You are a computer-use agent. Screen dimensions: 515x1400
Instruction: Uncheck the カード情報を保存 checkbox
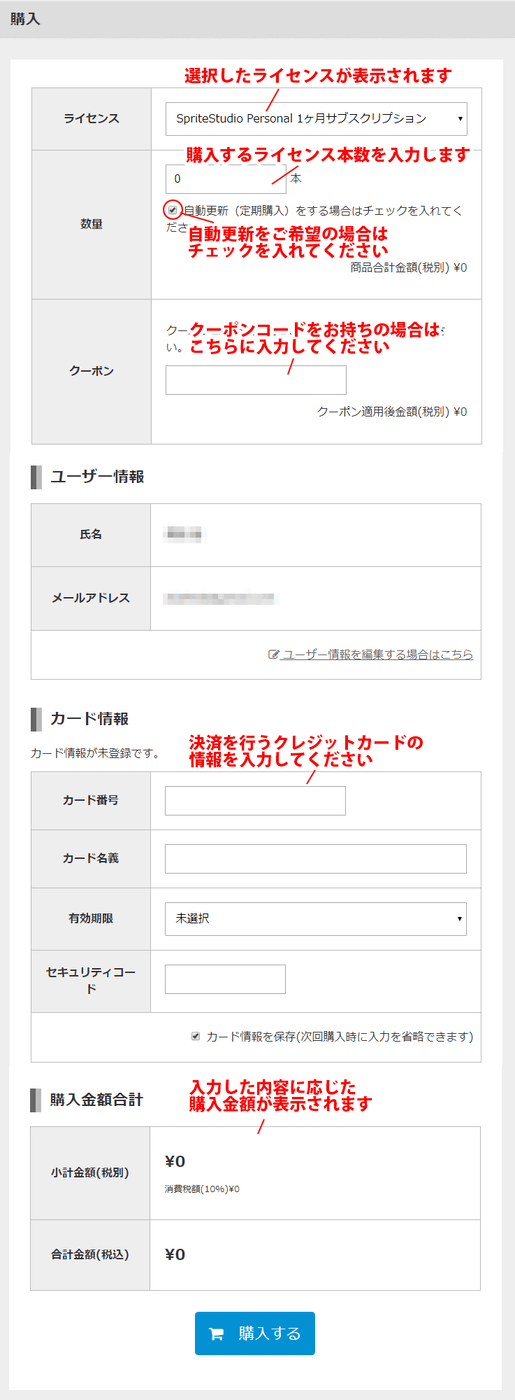click(196, 1036)
